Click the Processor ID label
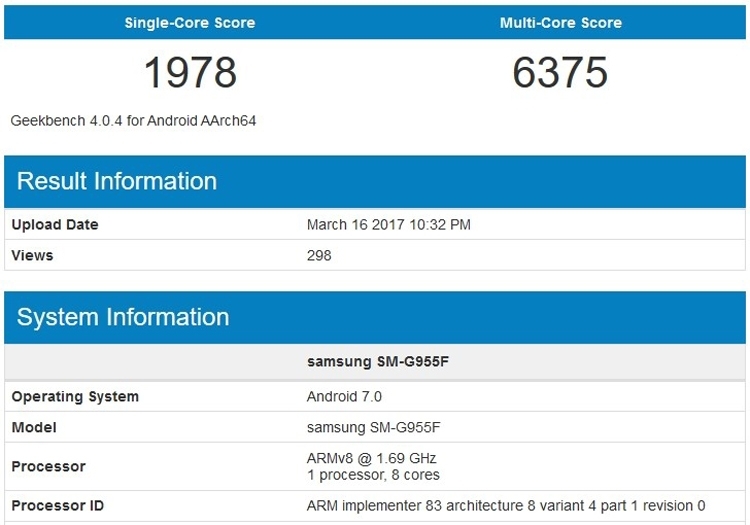 [57, 505]
